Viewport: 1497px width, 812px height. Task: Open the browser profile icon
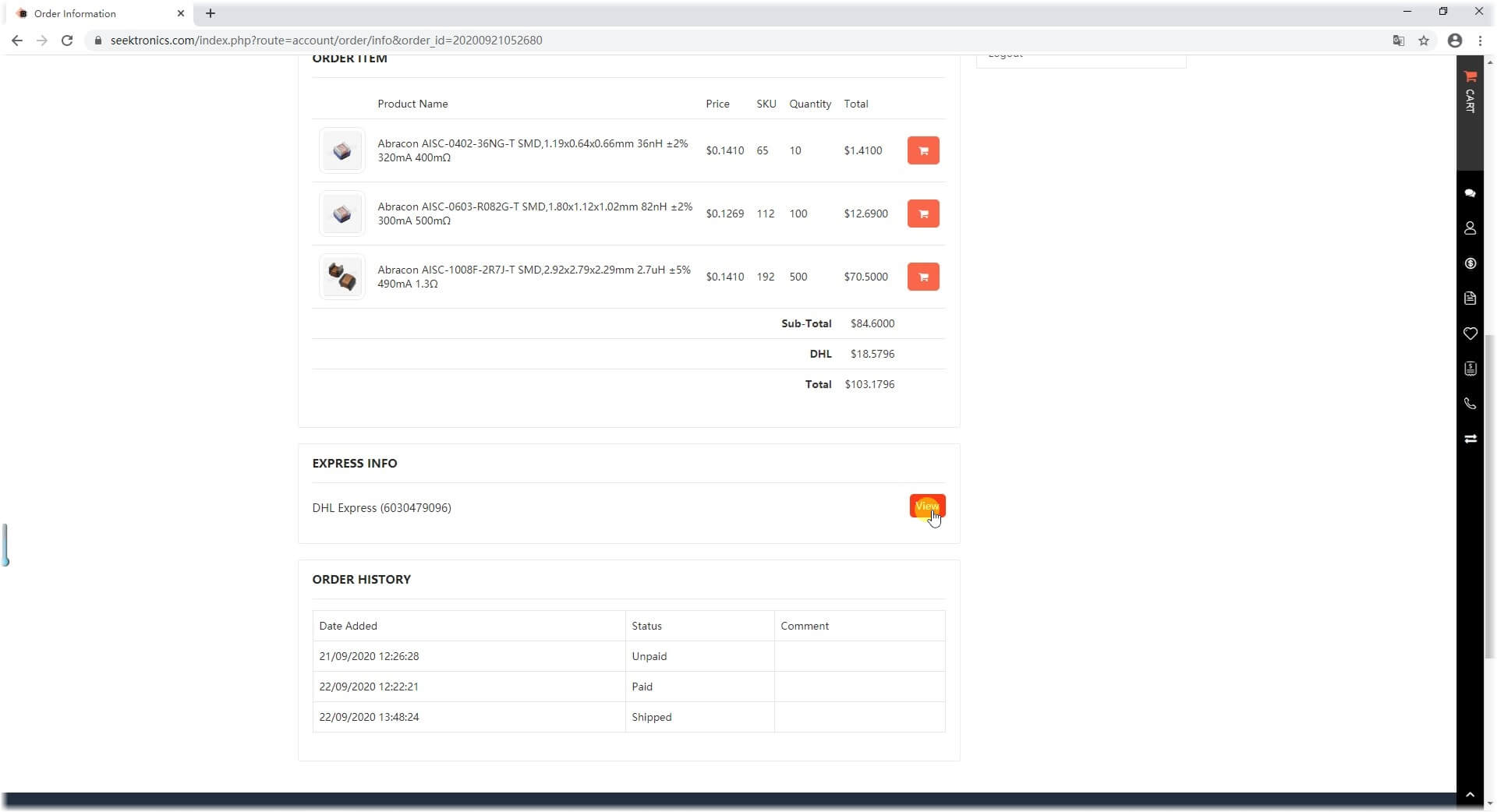[x=1455, y=41]
